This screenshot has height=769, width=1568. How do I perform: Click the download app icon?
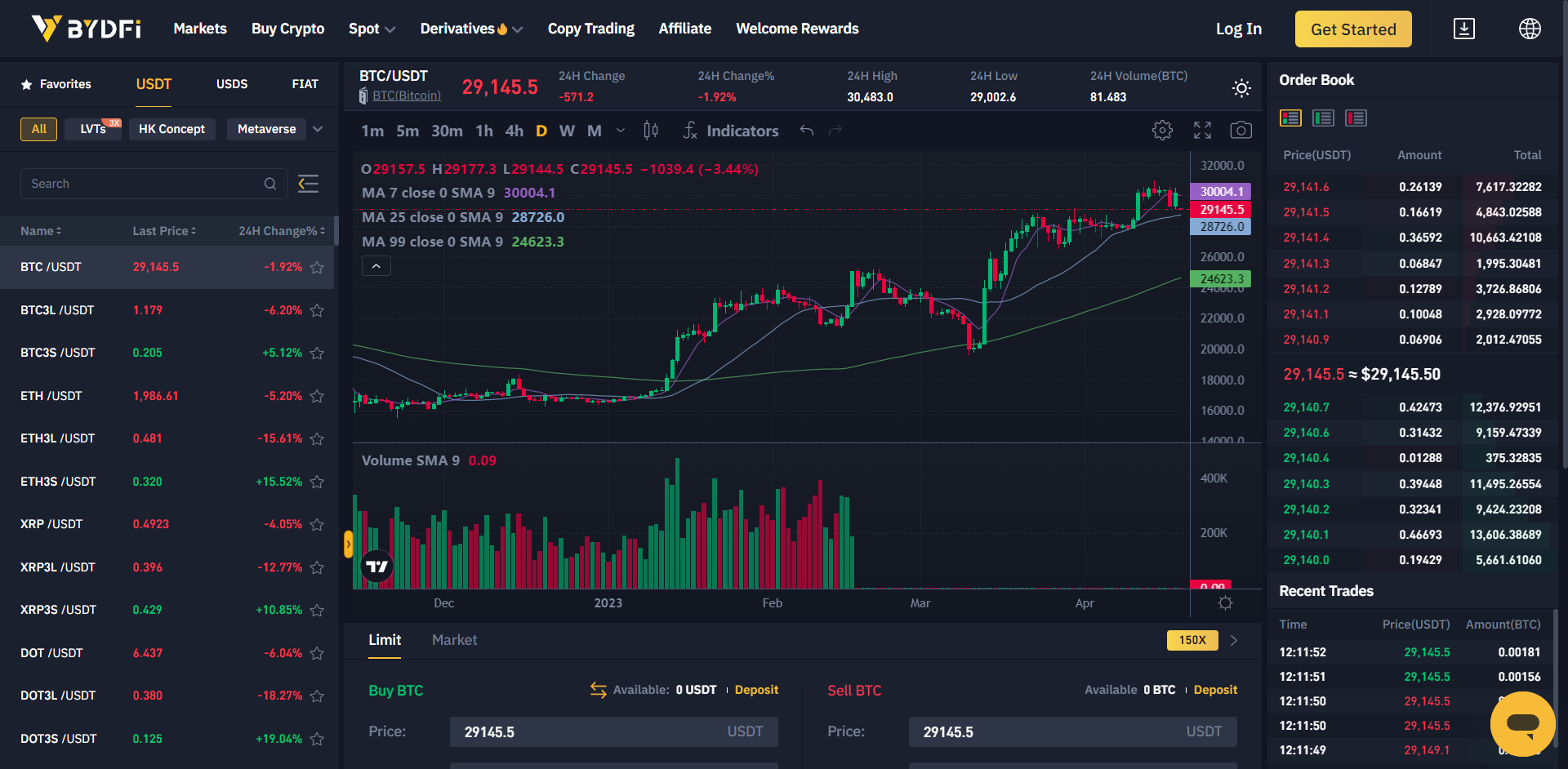[1463, 29]
